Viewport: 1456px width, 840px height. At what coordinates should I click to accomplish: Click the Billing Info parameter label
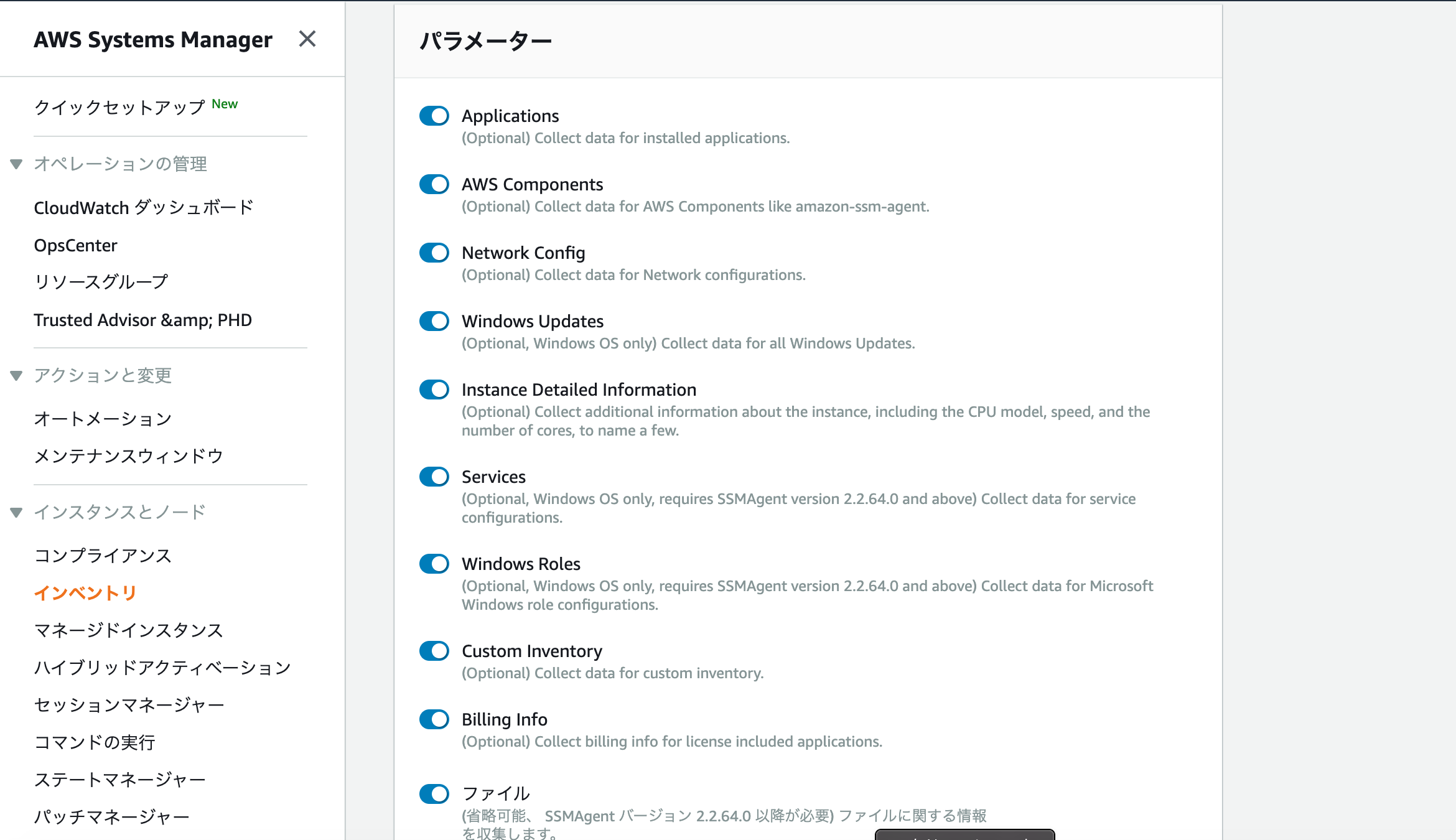[x=505, y=719]
